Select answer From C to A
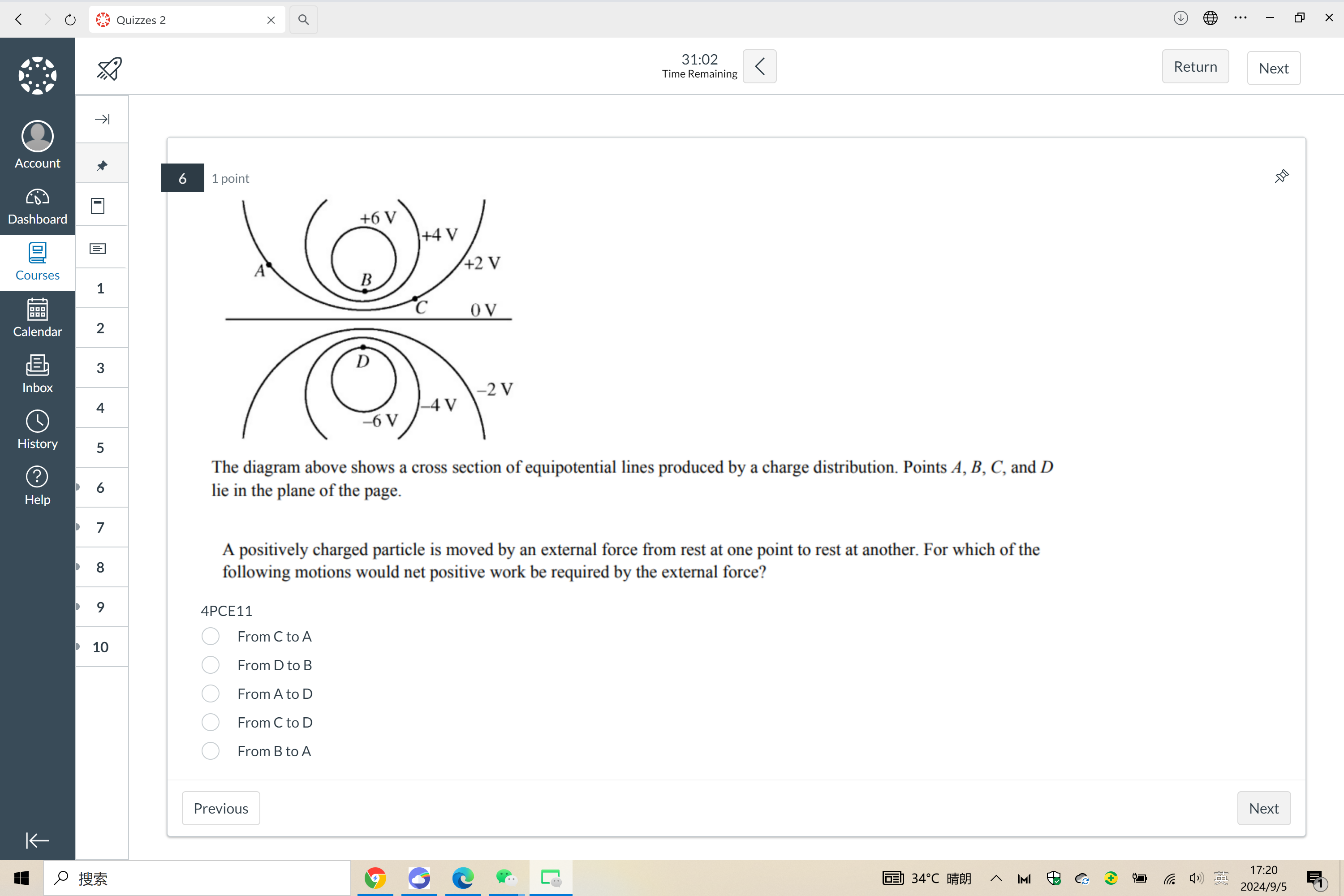This screenshot has width=1344, height=896. [x=210, y=636]
